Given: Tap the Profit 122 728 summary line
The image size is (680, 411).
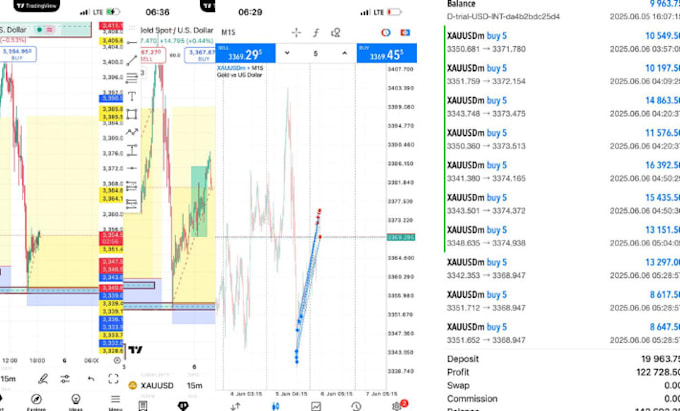Looking at the screenshot, I should point(563,372).
